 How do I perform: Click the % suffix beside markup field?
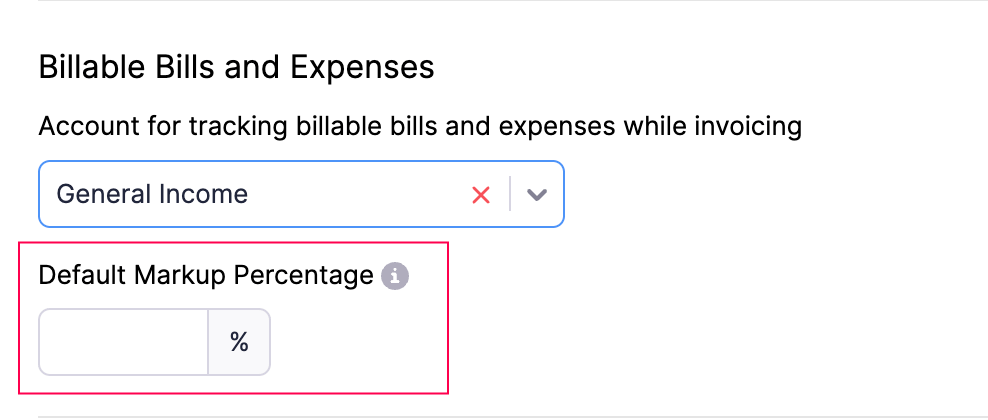[x=239, y=342]
